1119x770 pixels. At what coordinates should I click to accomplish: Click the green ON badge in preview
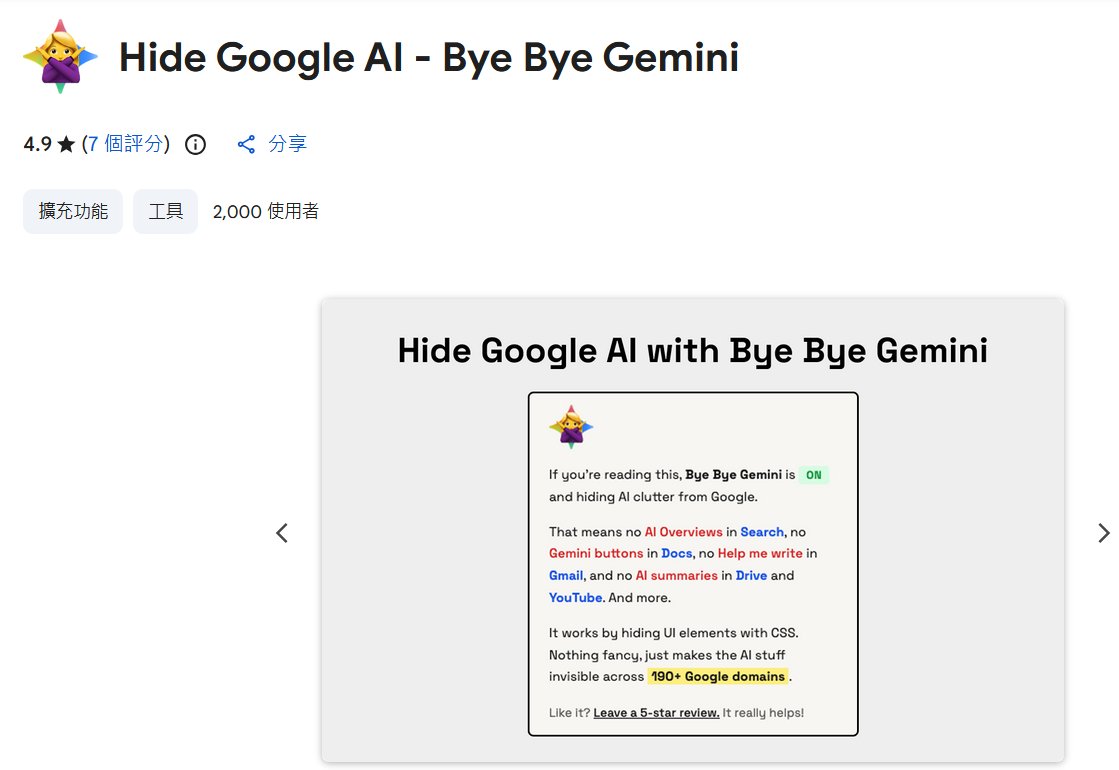[814, 475]
